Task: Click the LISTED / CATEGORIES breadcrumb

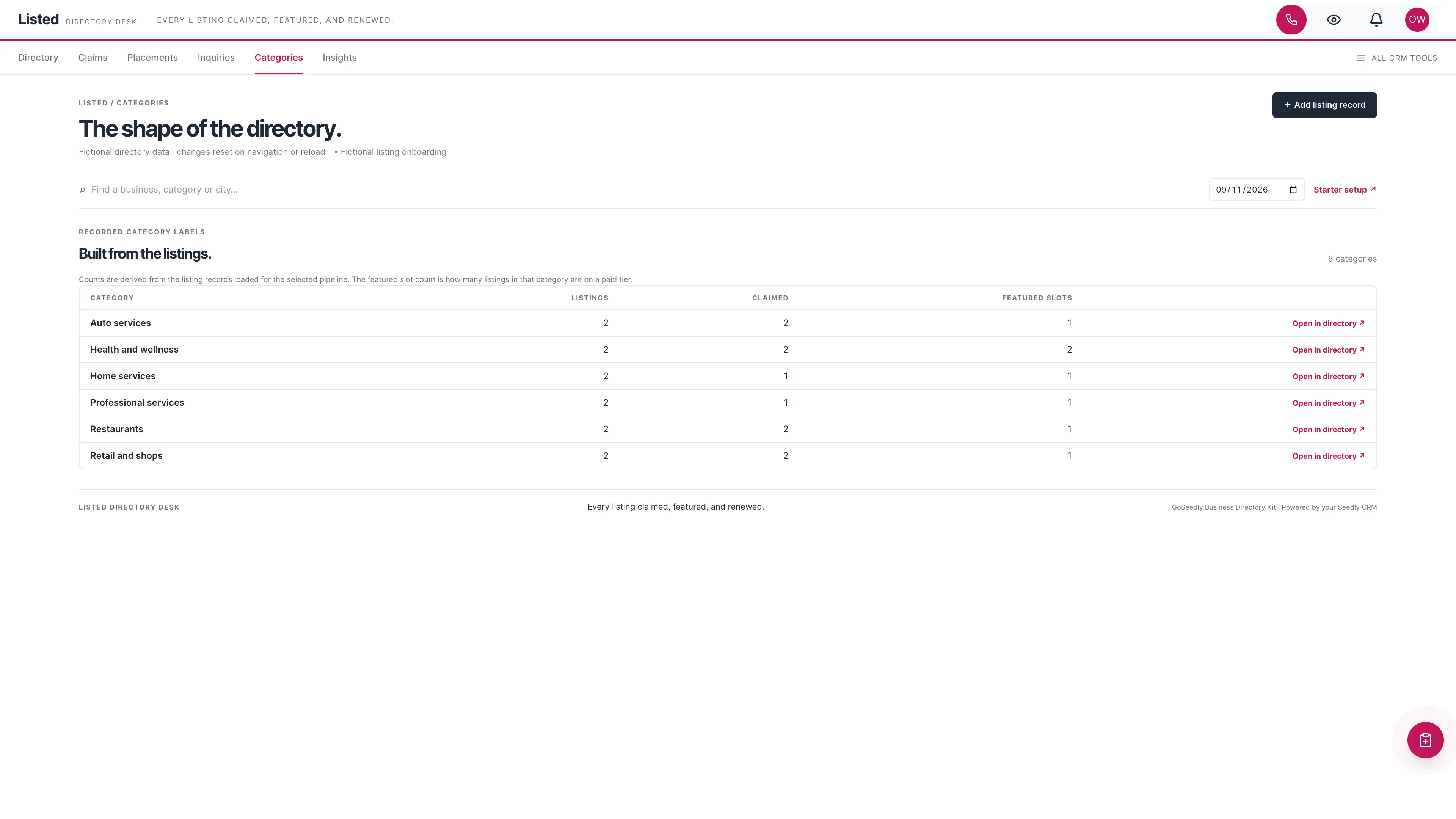Action: pos(124,103)
